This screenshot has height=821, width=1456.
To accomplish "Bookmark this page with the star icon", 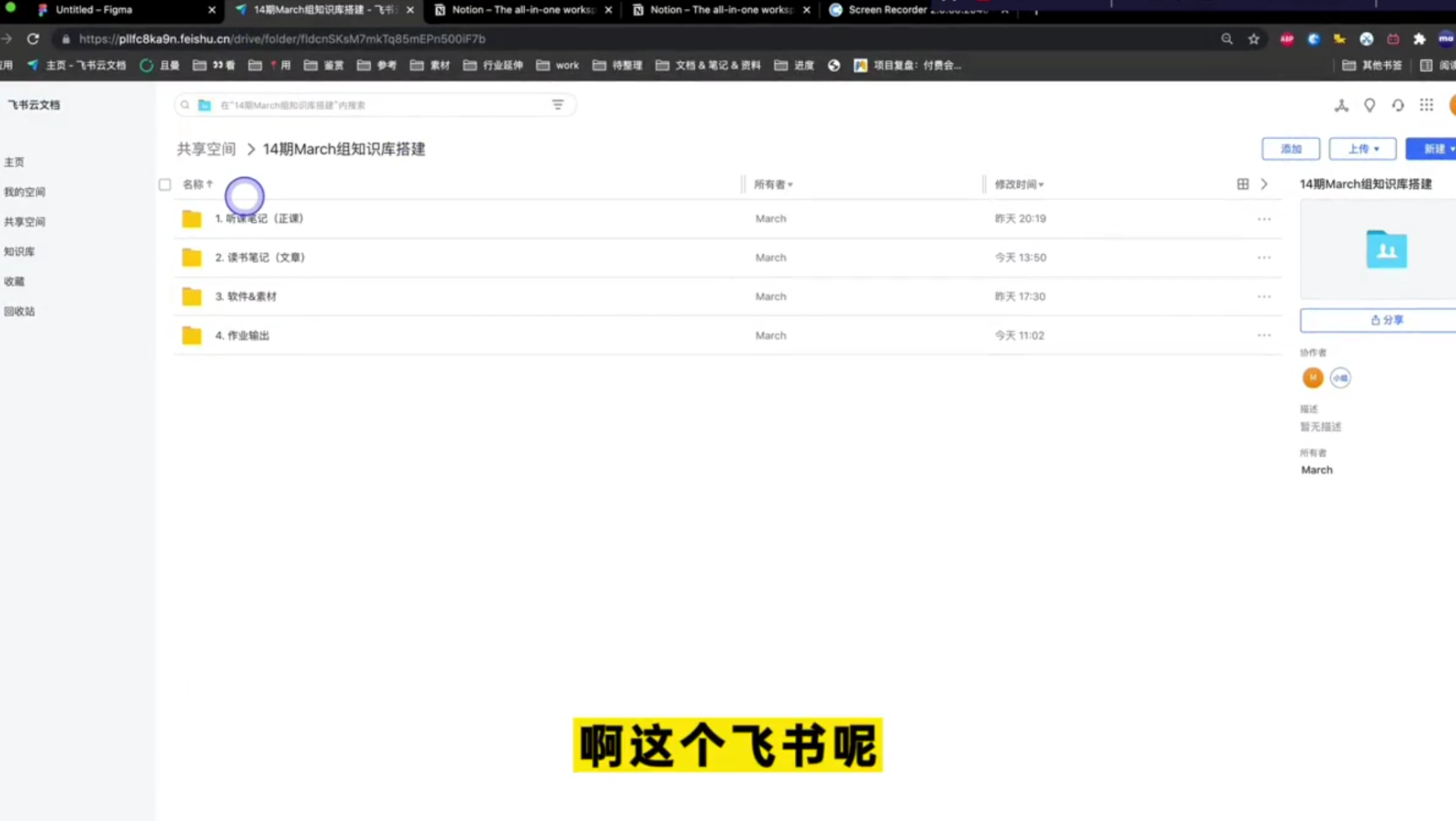I will [1254, 39].
